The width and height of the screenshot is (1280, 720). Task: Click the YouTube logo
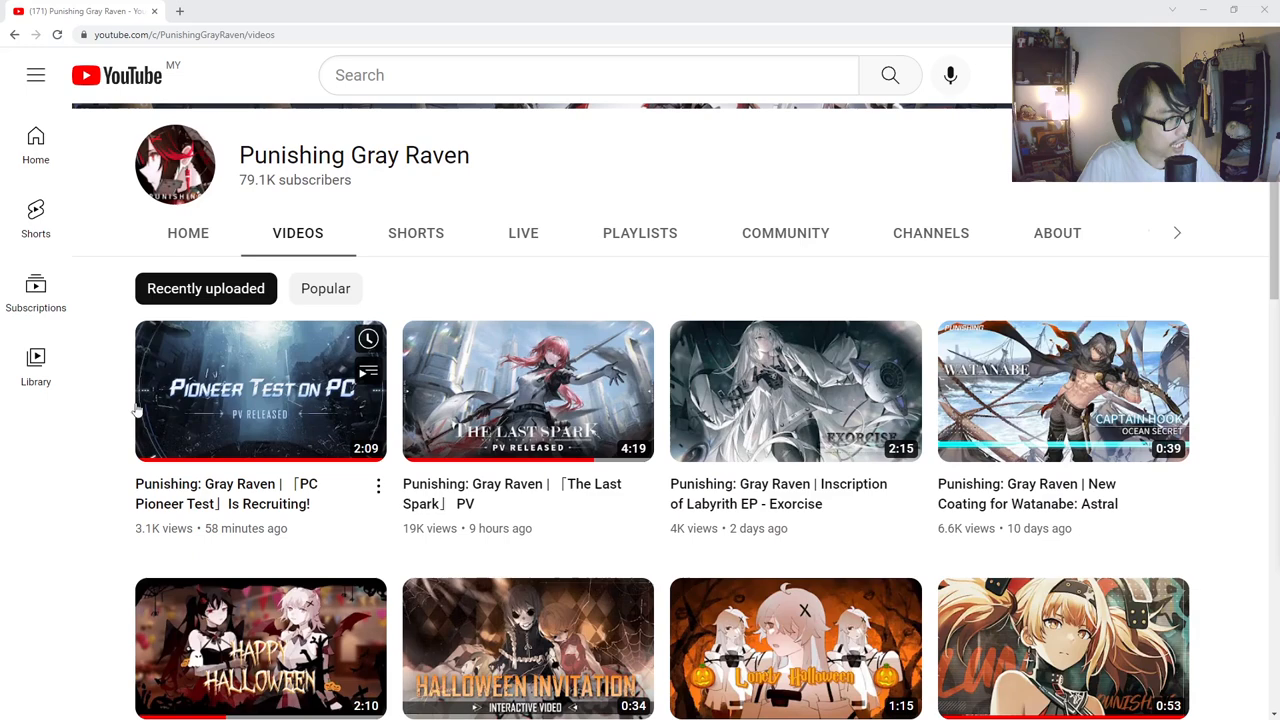[x=117, y=75]
